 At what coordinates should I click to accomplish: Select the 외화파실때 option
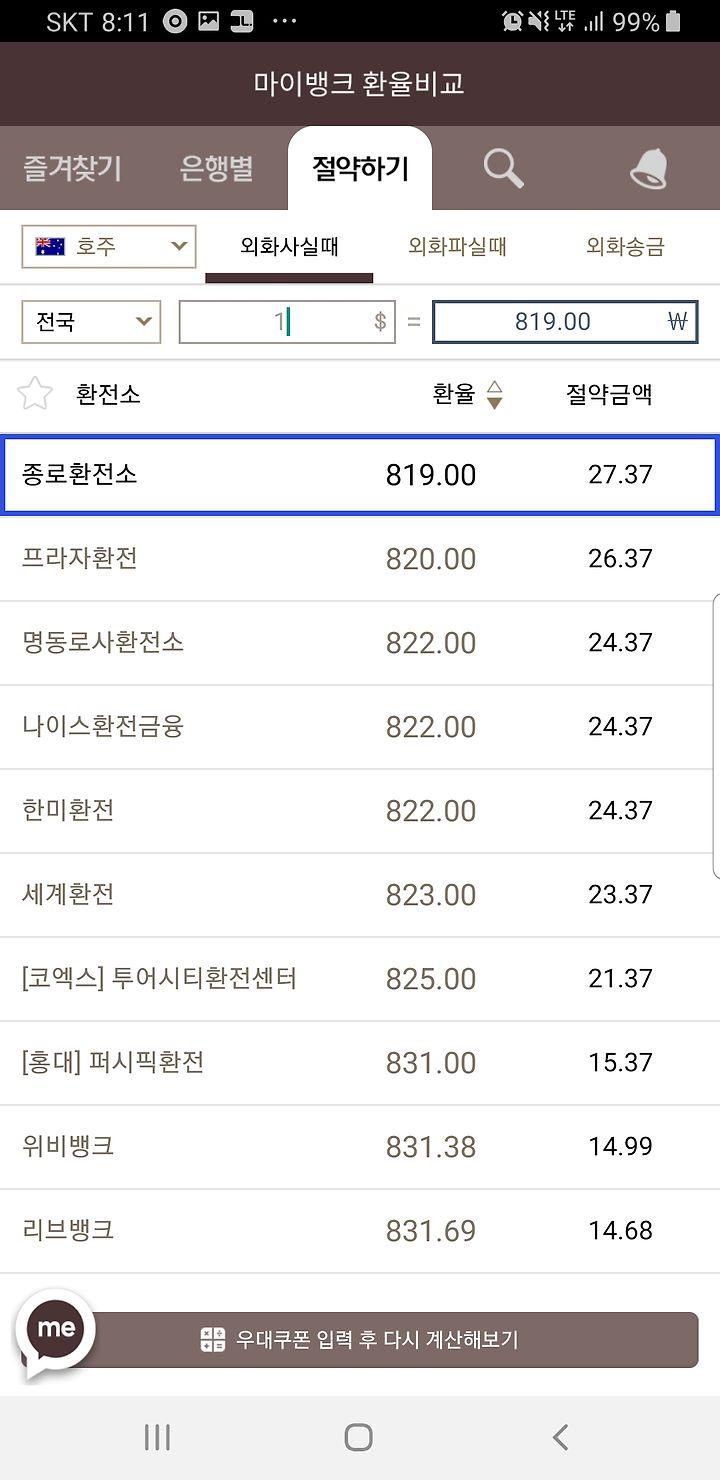pos(457,246)
